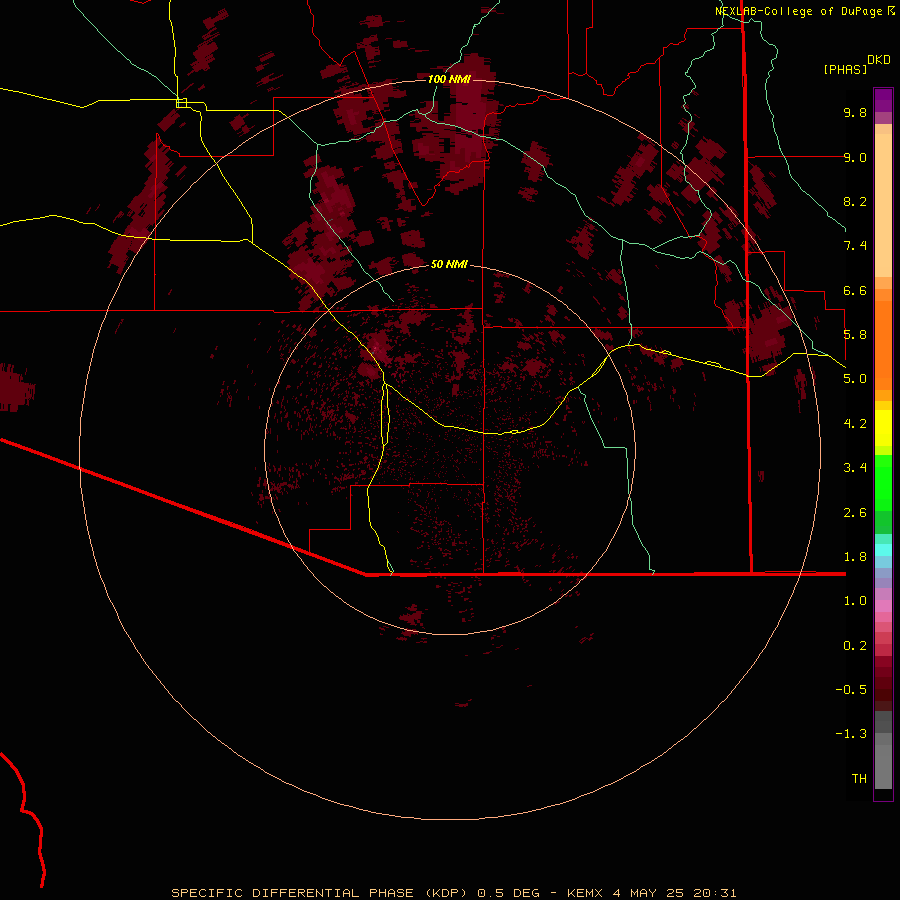Pick the gray TH color bar segment
This screenshot has height=900, width=900.
(883, 767)
